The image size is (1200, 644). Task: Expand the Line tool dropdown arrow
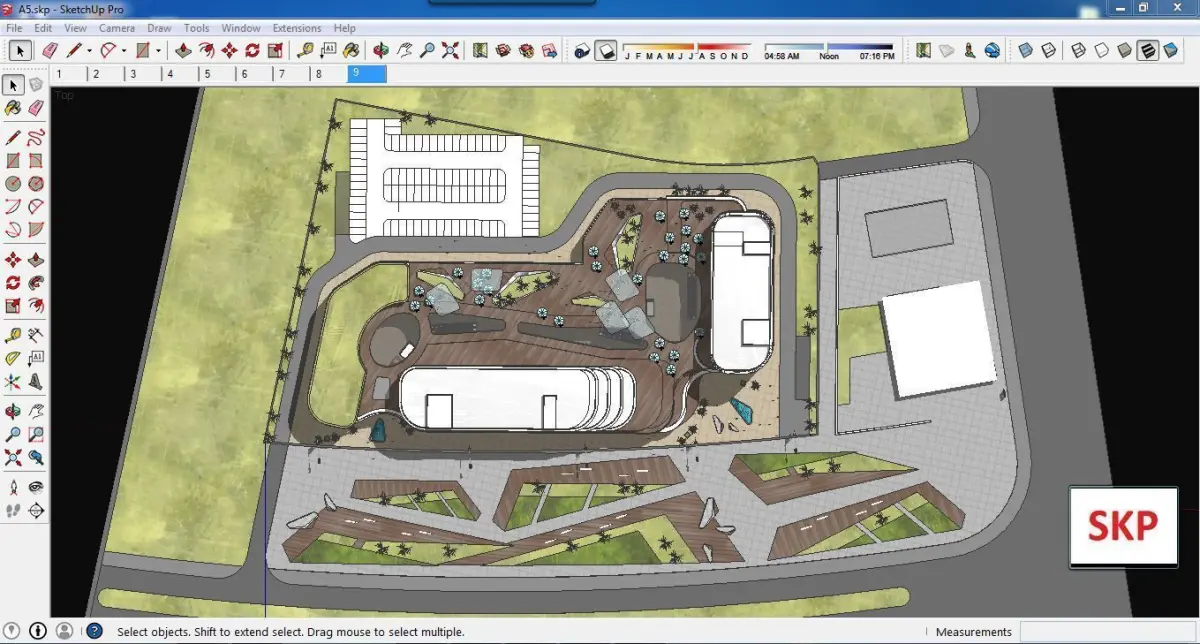[x=89, y=50]
